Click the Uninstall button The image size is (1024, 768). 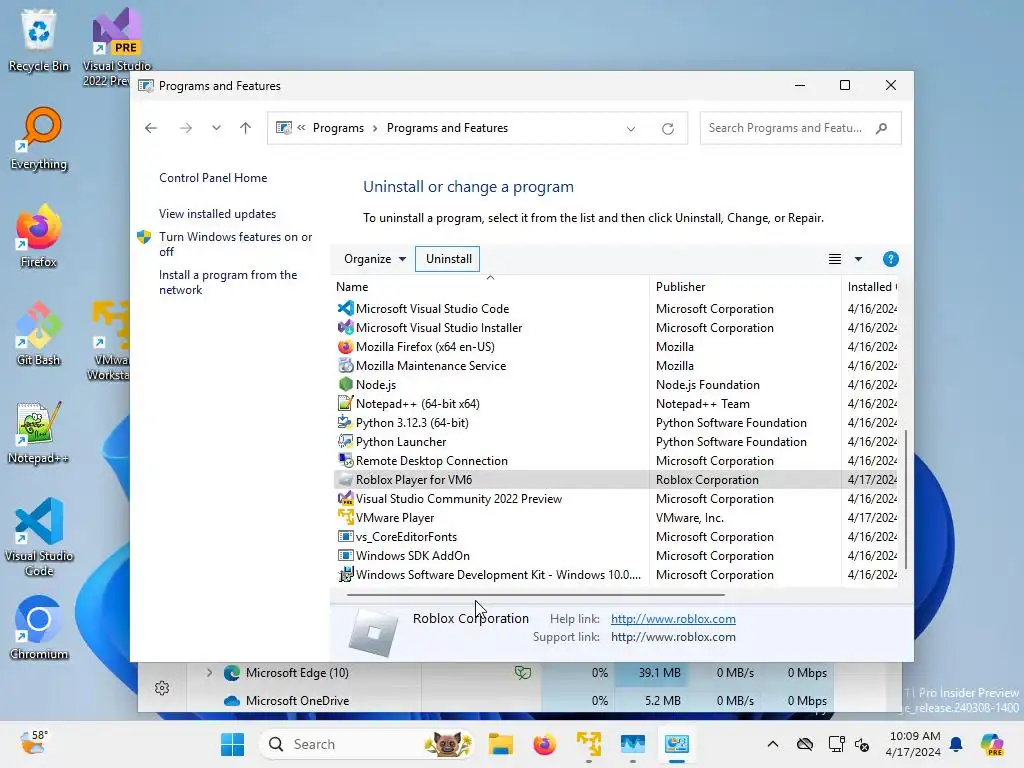pyautogui.click(x=448, y=259)
